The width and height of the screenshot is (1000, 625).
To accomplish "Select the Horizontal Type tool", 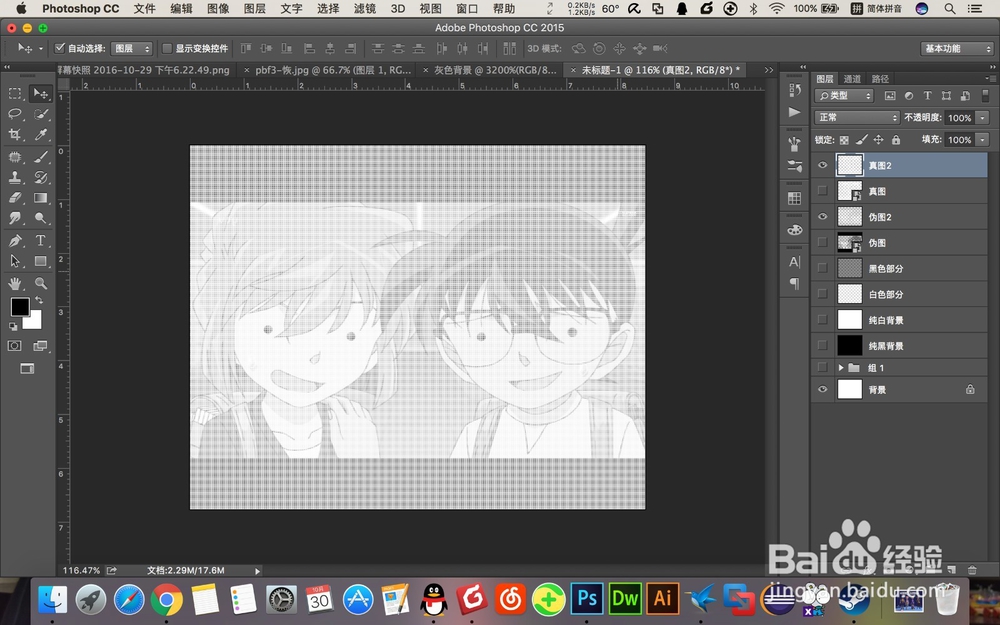I will (x=40, y=240).
